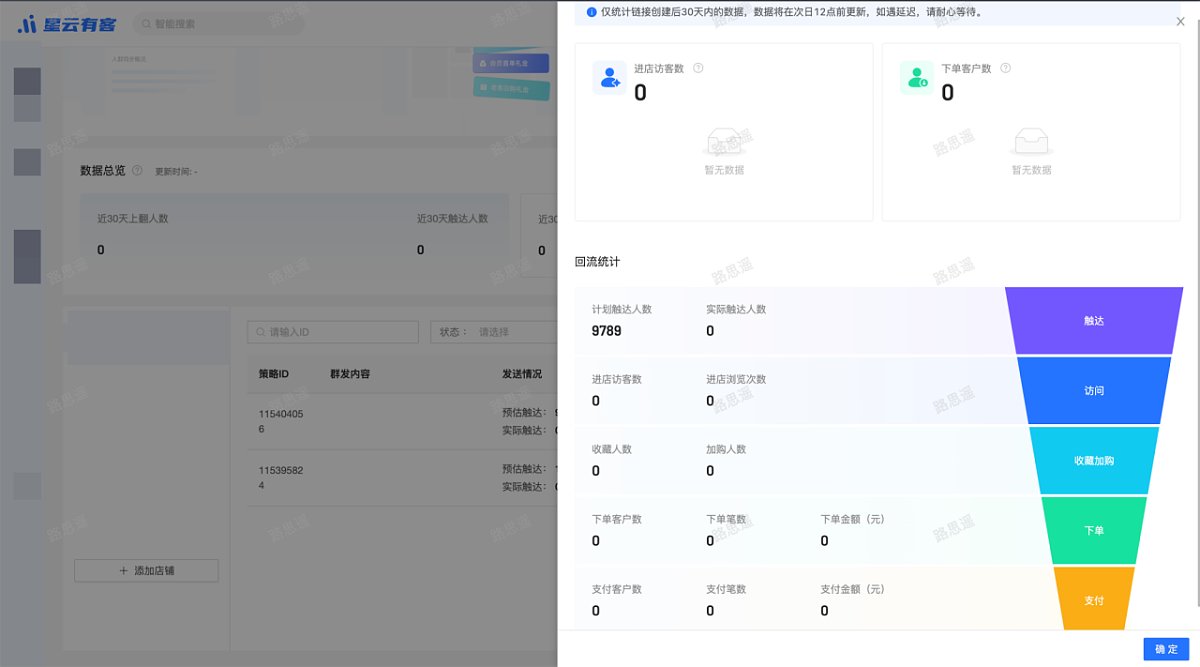Click the empty-data inbox icon under 下单客户数
This screenshot has width=1200, height=667.
click(x=1031, y=142)
